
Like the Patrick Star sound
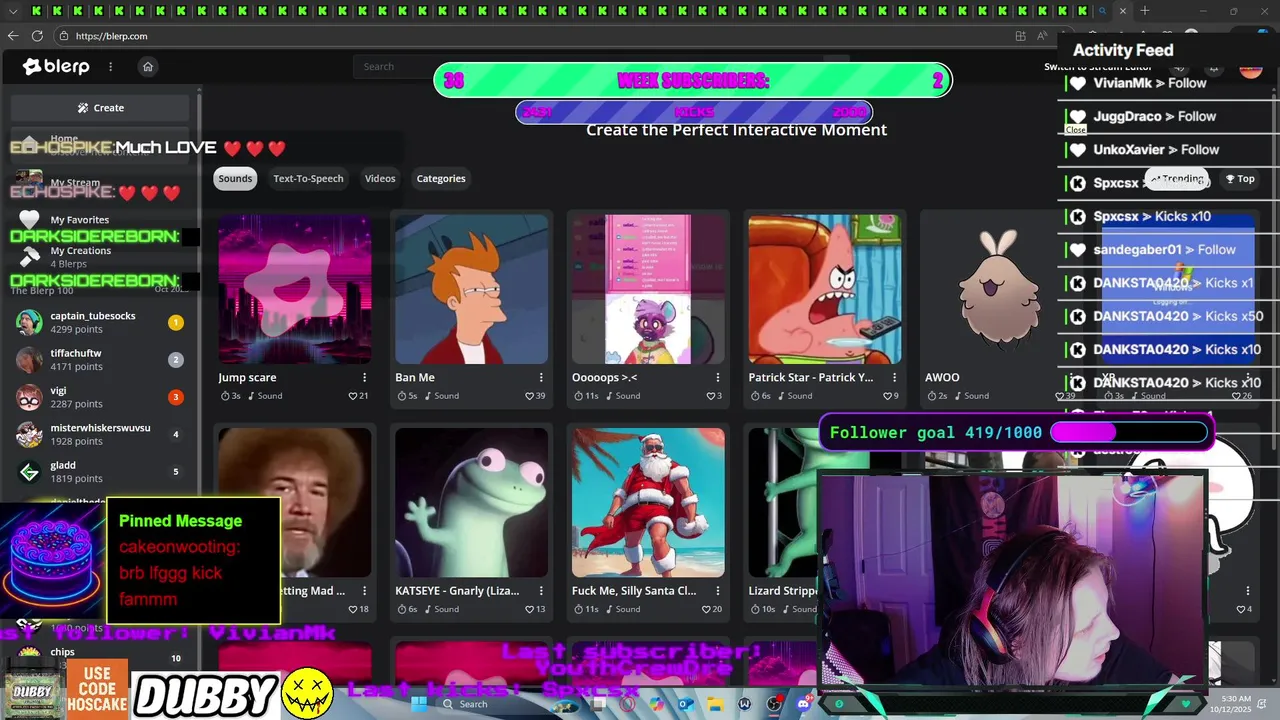pos(887,396)
